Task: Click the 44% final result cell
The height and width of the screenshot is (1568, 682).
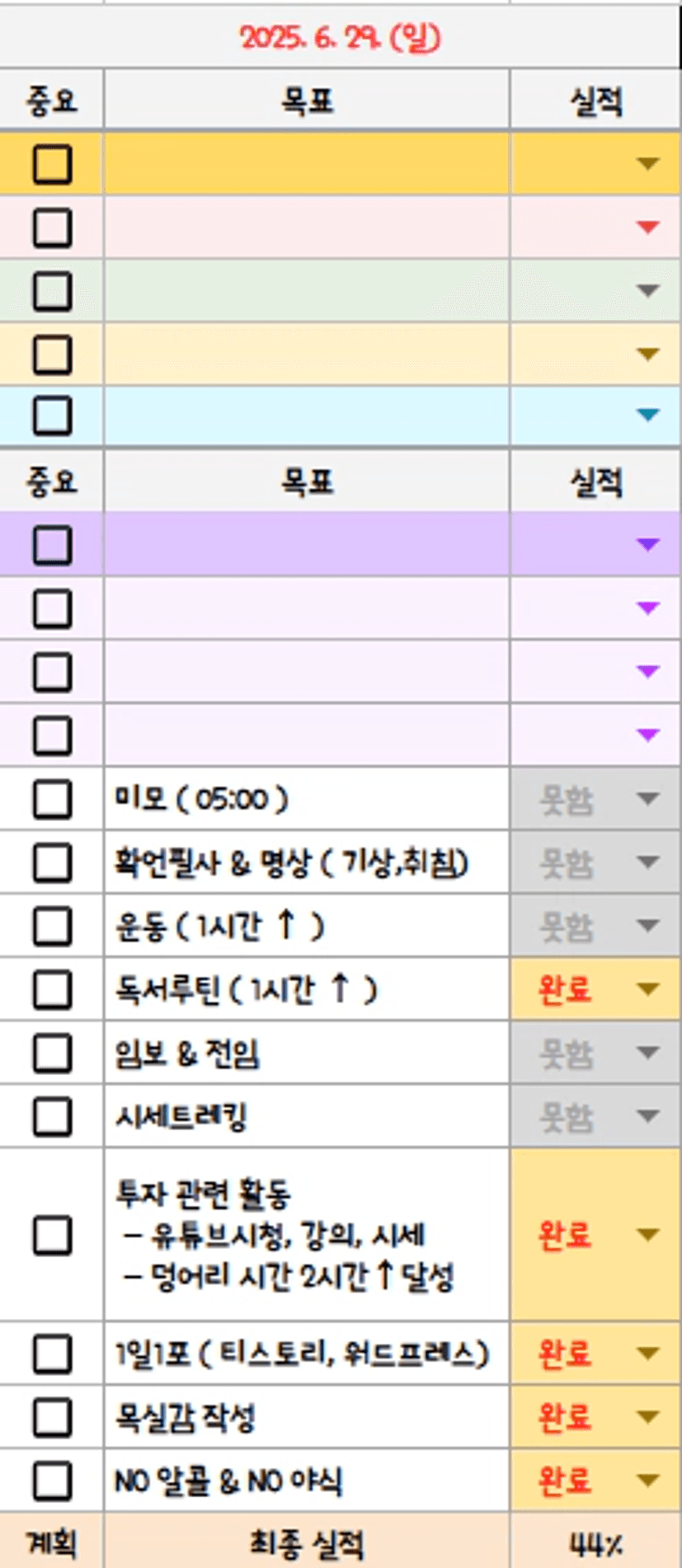Action: pos(596,1542)
